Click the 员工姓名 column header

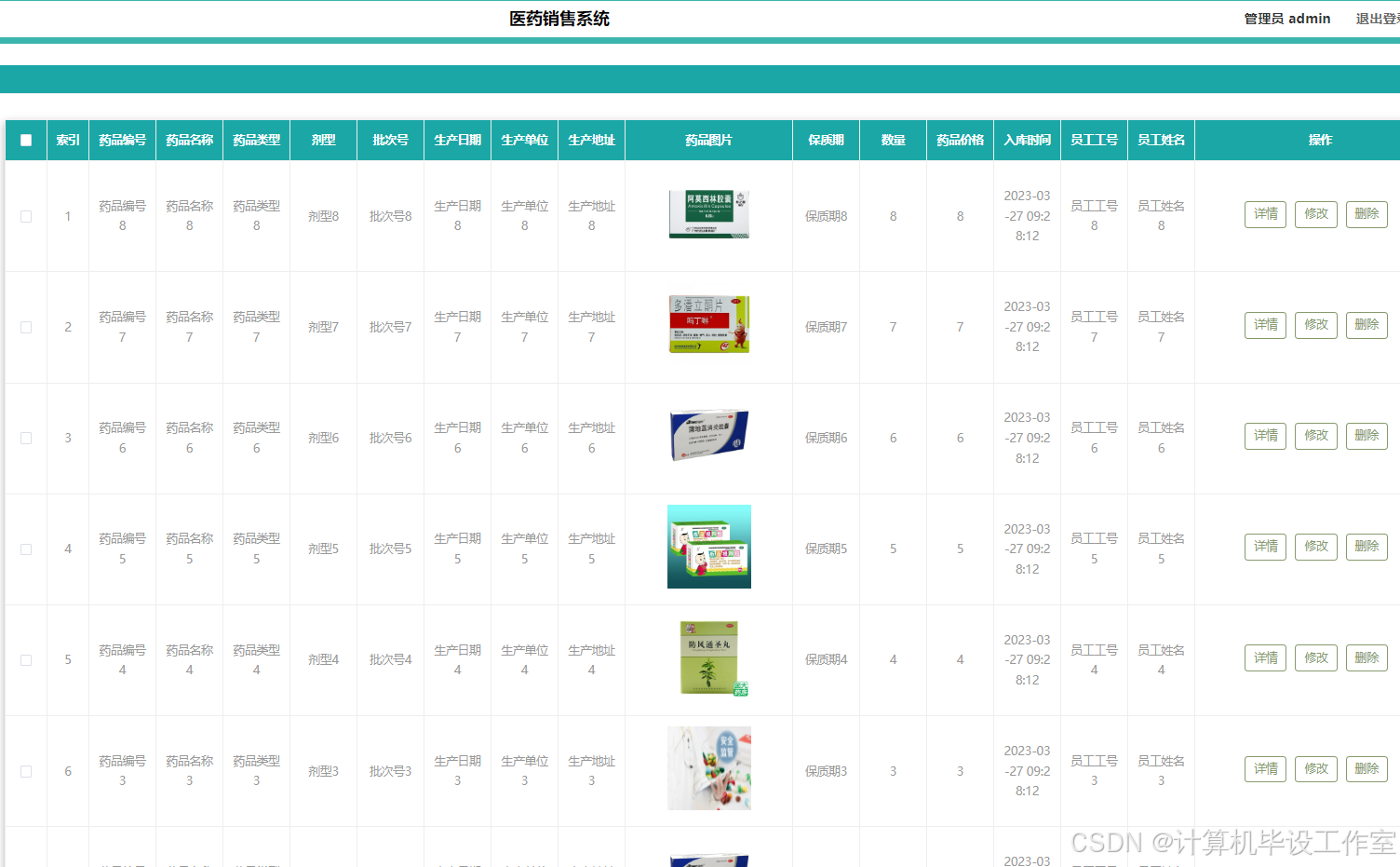[x=1162, y=140]
